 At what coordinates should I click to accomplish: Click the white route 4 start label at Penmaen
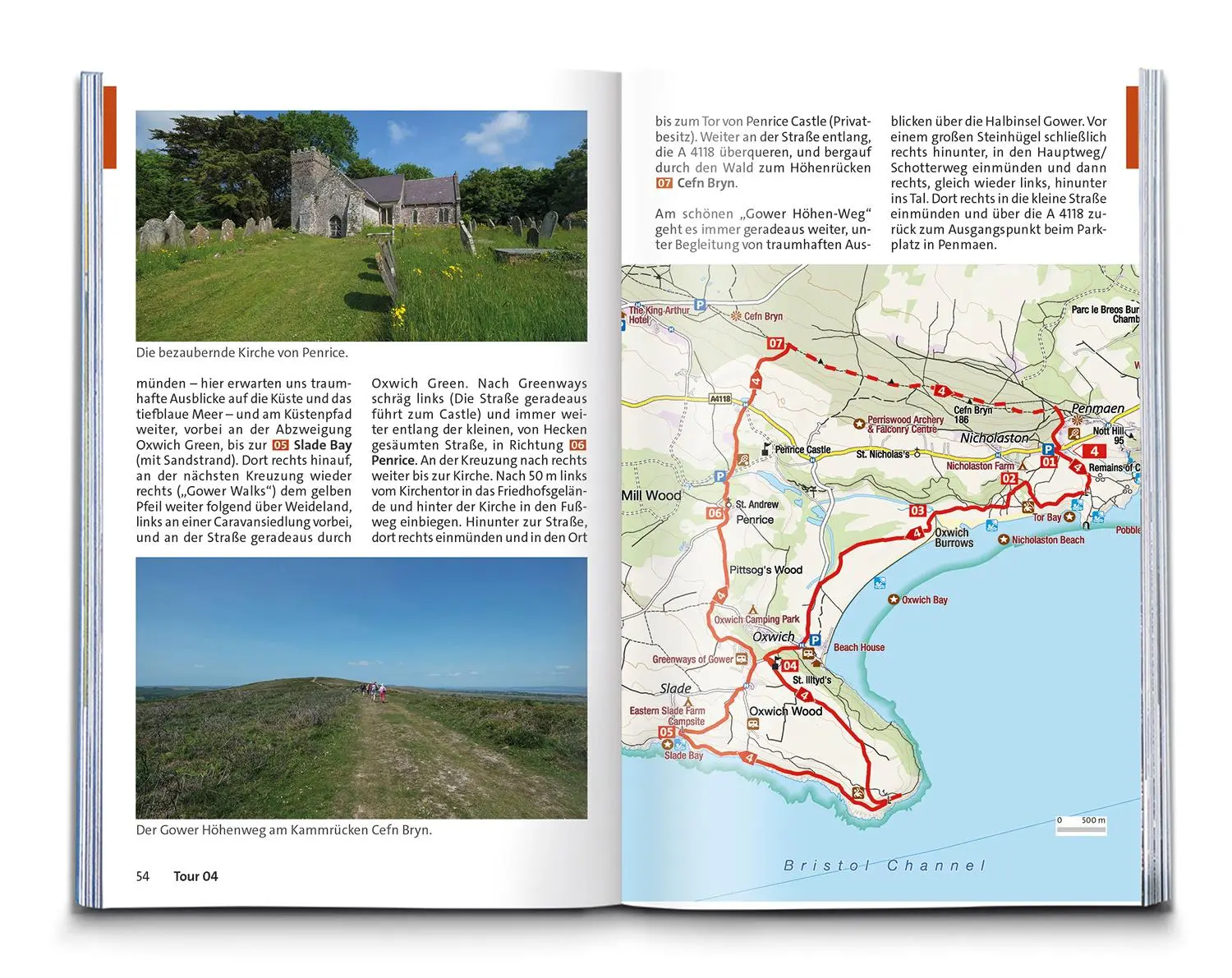point(1091,451)
